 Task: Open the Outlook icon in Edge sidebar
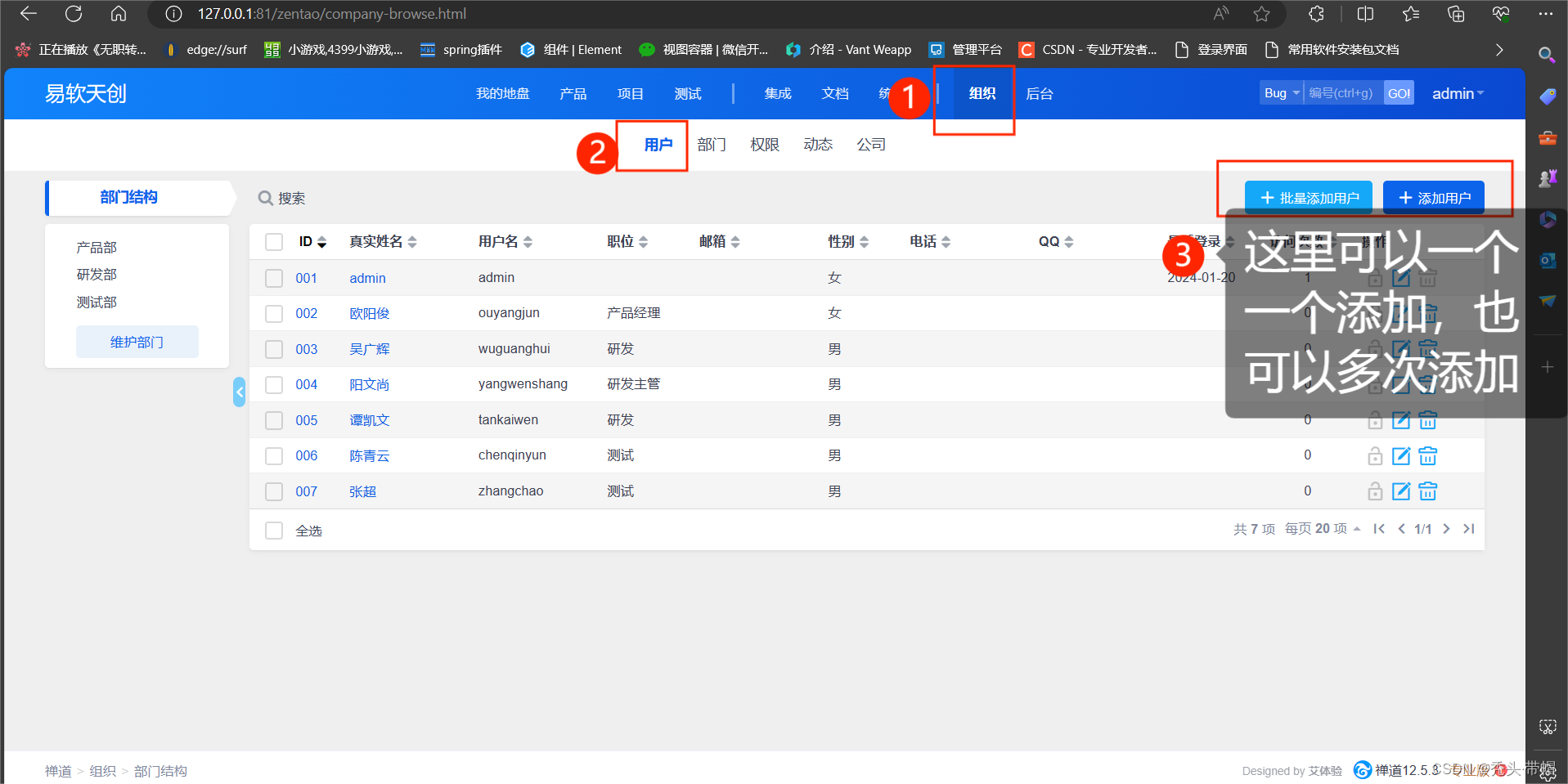pos(1548,260)
